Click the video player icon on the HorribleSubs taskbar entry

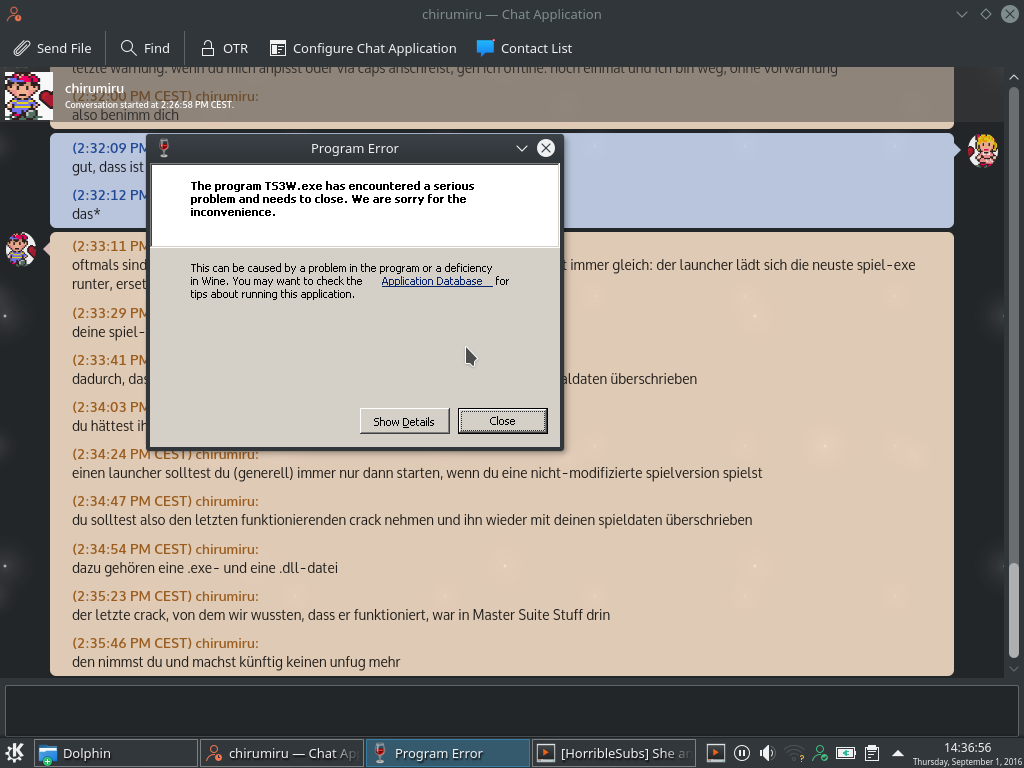pyautogui.click(x=545, y=753)
